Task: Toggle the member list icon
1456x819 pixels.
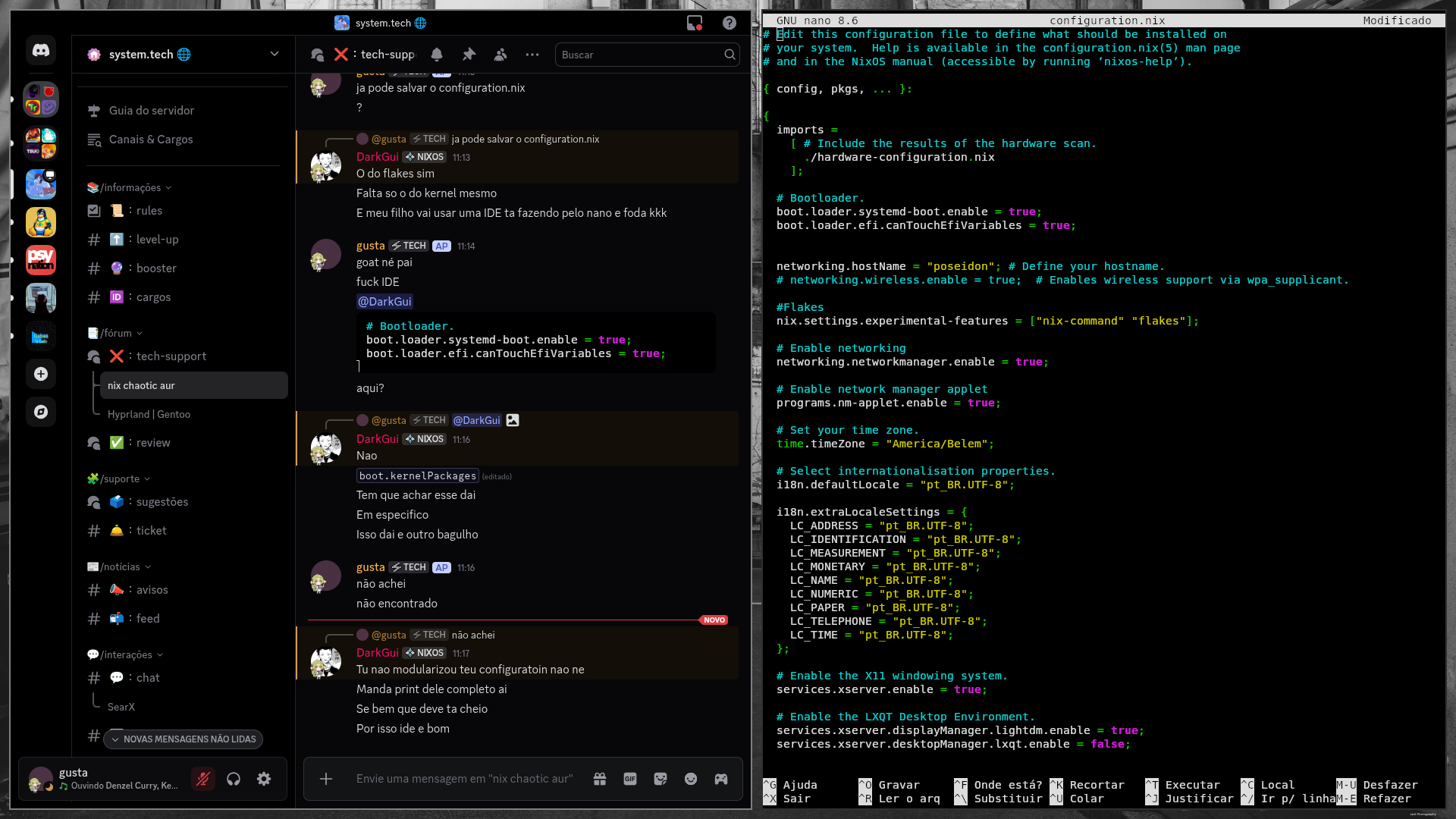Action: coord(500,55)
